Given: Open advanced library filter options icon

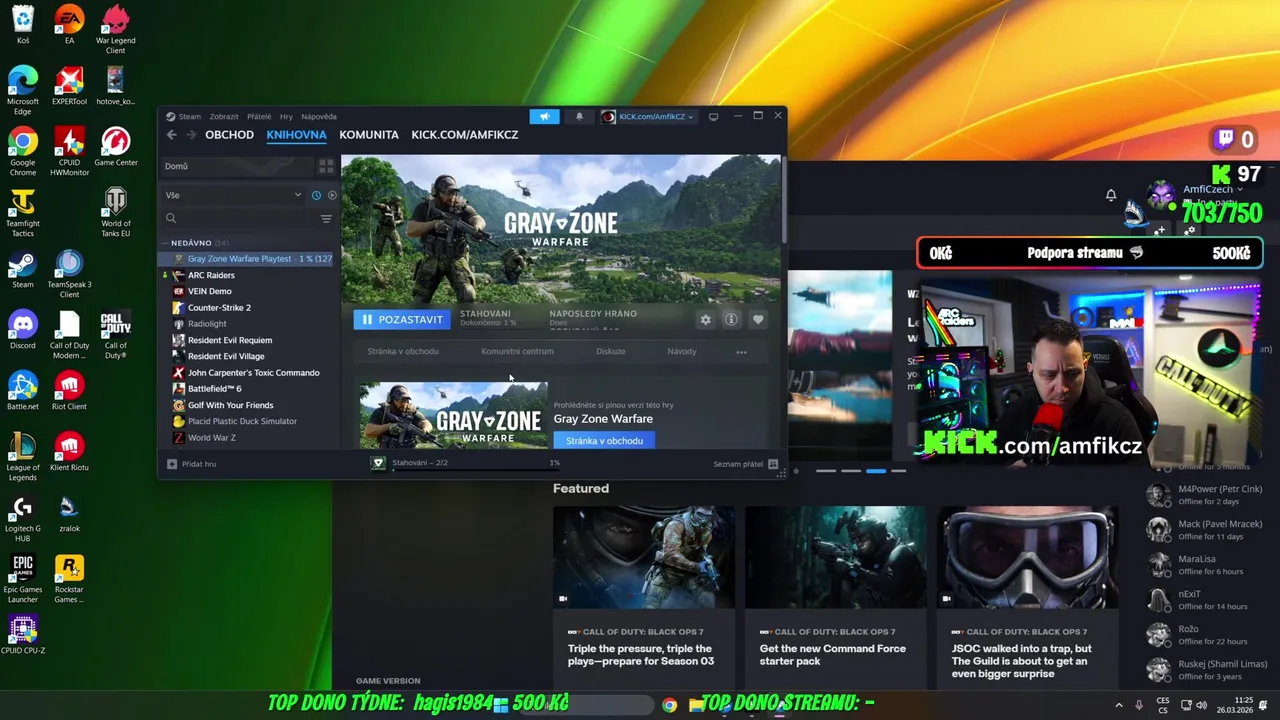Looking at the screenshot, I should tap(326, 218).
